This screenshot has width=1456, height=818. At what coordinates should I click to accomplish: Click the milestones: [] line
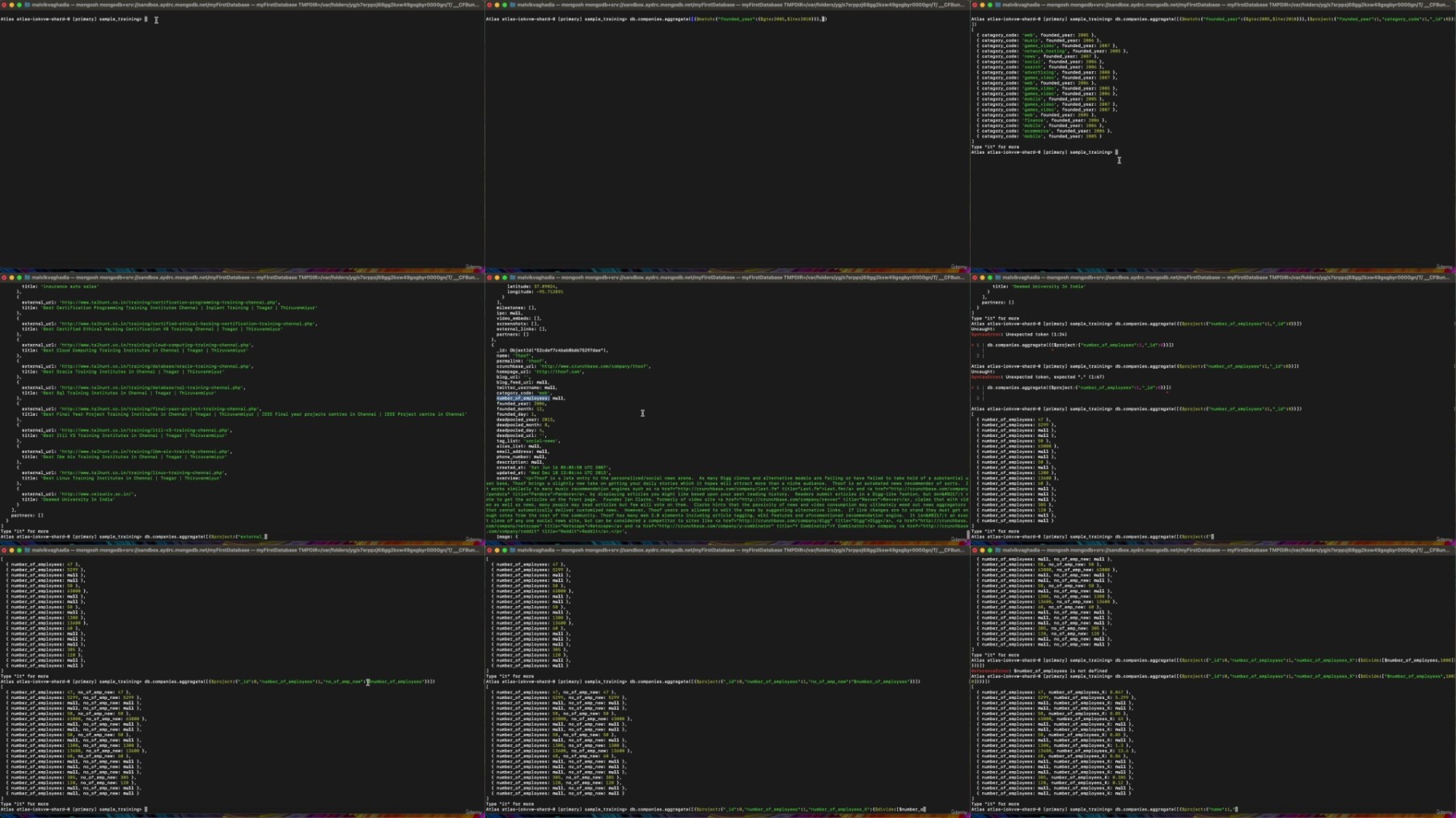516,307
